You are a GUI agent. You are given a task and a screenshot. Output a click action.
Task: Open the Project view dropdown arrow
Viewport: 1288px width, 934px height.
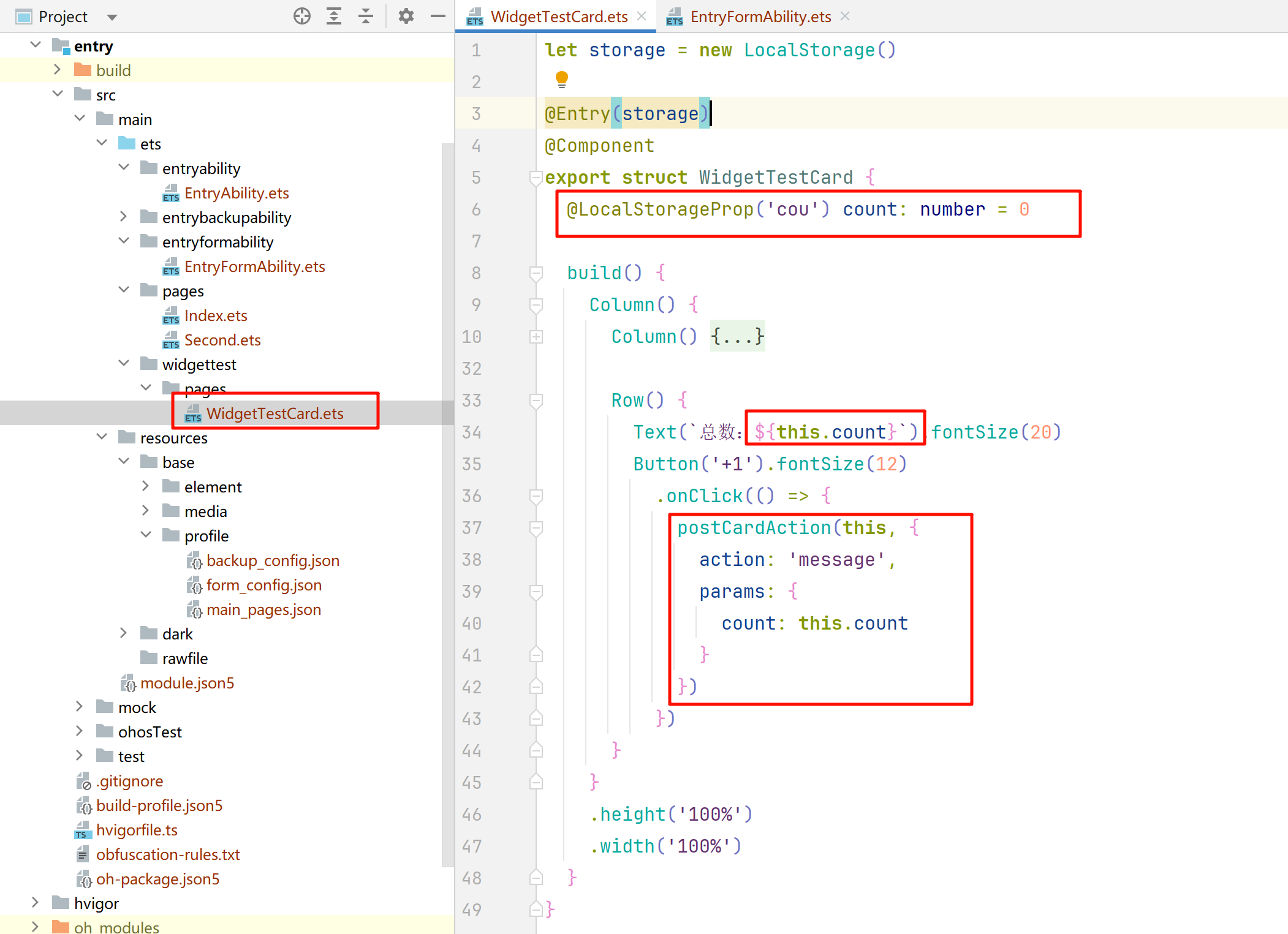click(112, 17)
